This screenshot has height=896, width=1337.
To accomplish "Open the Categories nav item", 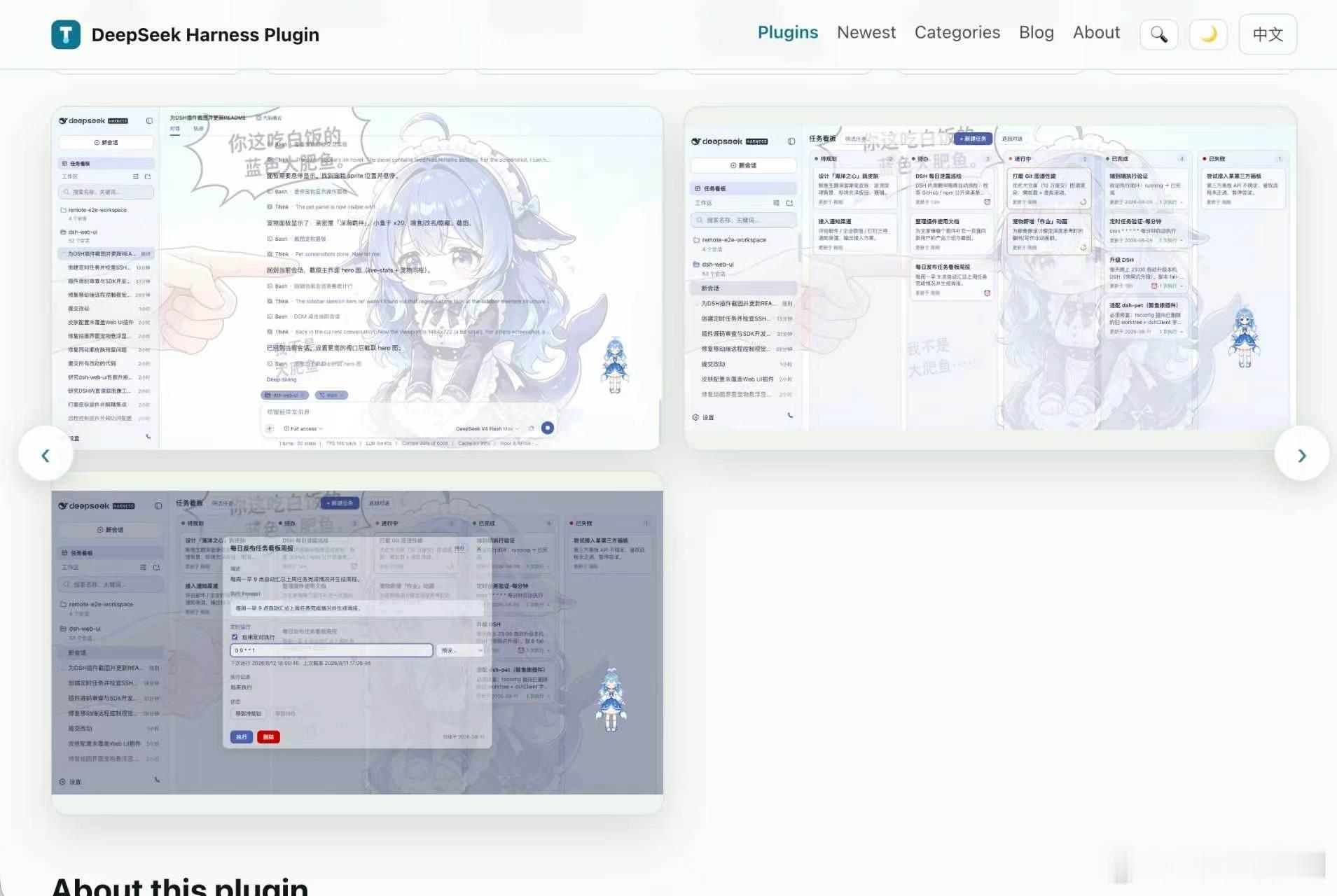I will (x=957, y=33).
